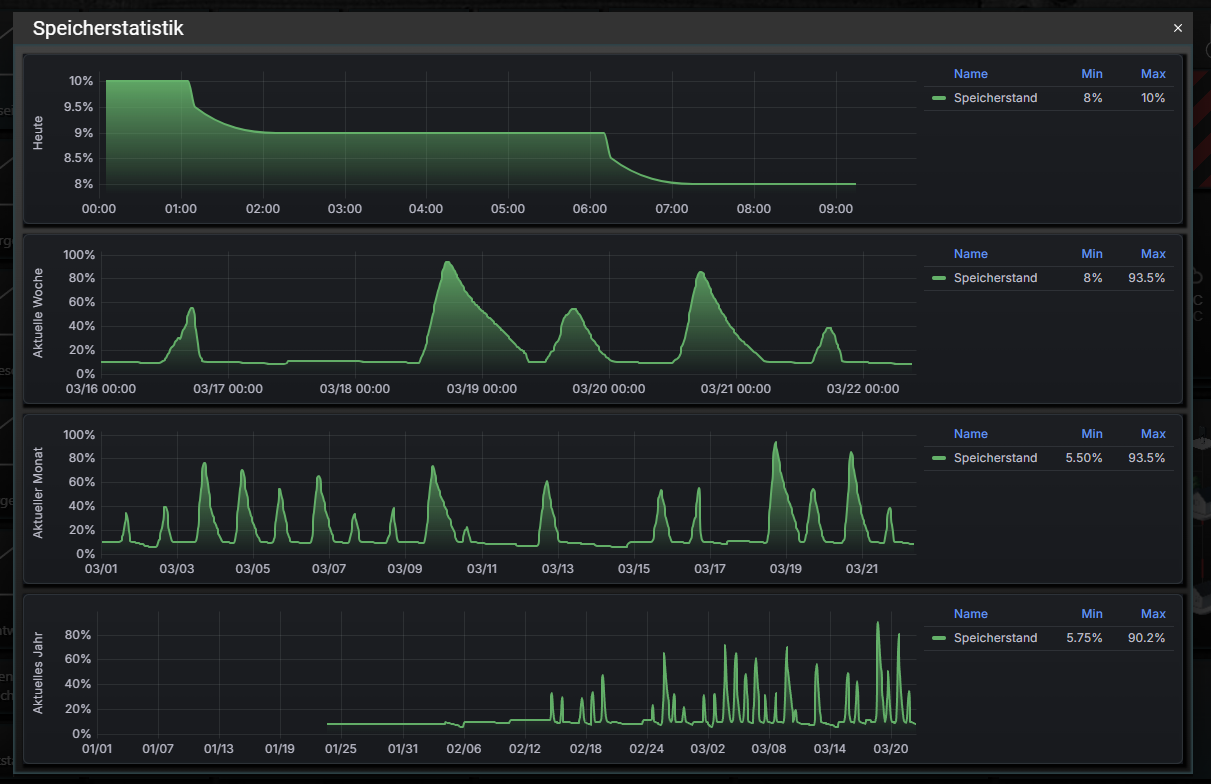Click the 02/24 tick on year chart
Image resolution: width=1211 pixels, height=784 pixels.
coord(646,749)
